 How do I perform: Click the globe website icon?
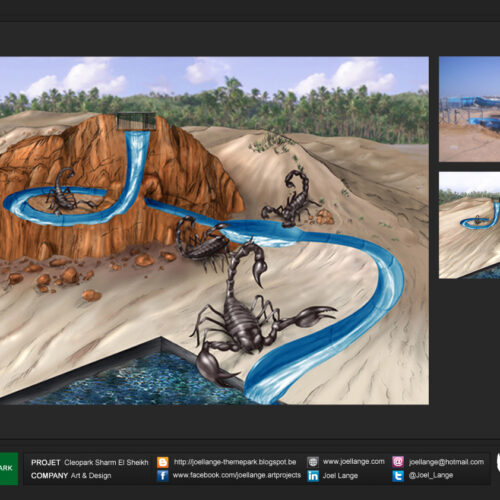[313, 462]
